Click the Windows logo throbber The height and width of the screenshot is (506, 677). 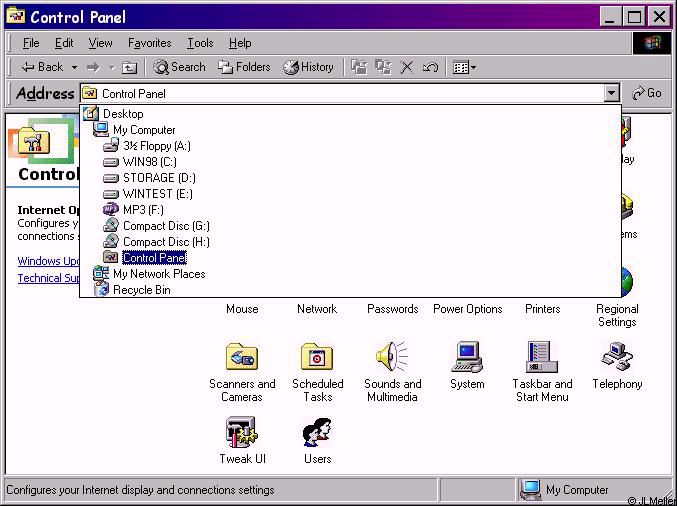click(652, 43)
